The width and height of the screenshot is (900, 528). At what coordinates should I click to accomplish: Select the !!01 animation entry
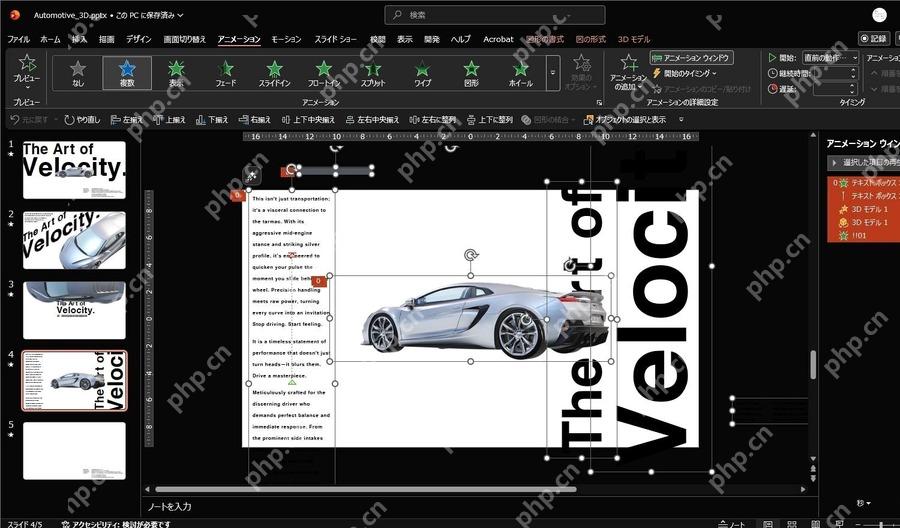tap(866, 235)
